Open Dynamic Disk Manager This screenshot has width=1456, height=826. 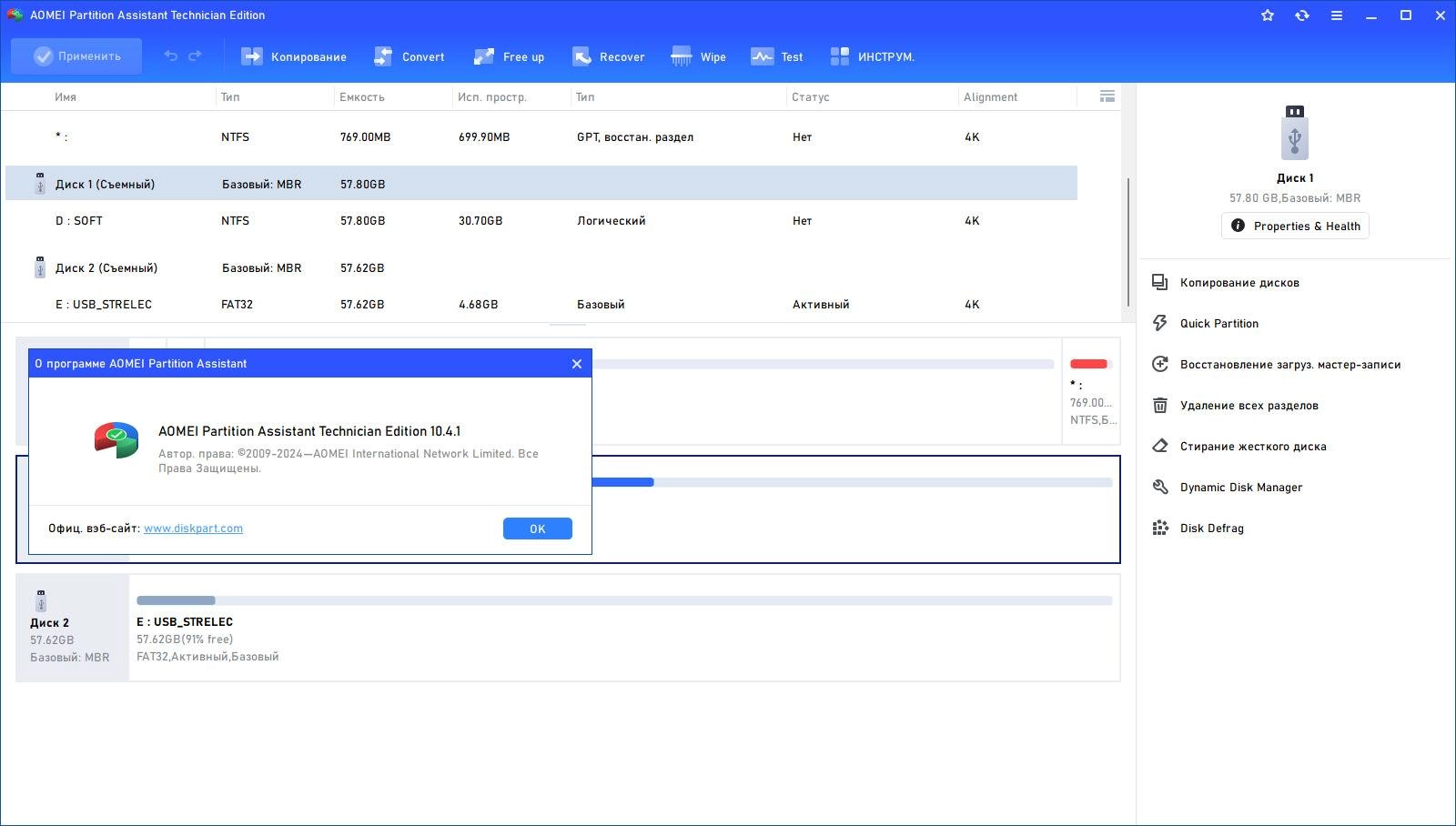click(1241, 488)
